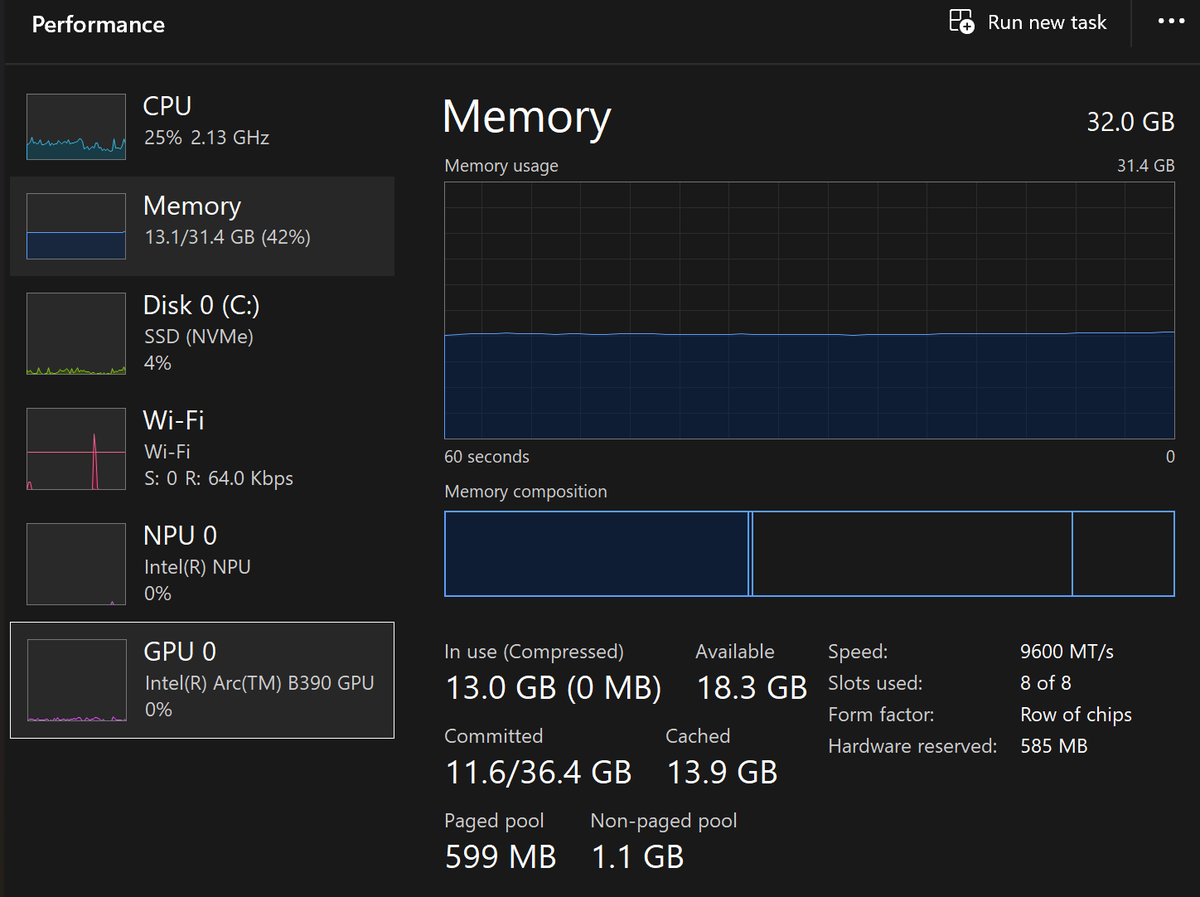Click the Run new task label
Screen dimensions: 1200x897
tap(1047, 22)
